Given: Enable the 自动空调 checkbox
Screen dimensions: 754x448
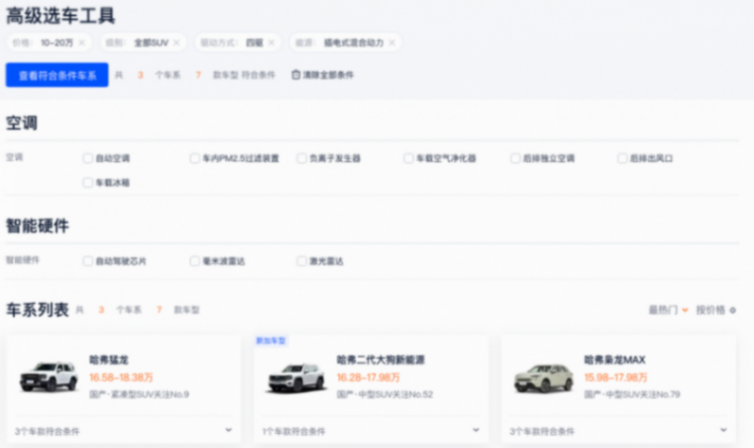Looking at the screenshot, I should tap(88, 158).
